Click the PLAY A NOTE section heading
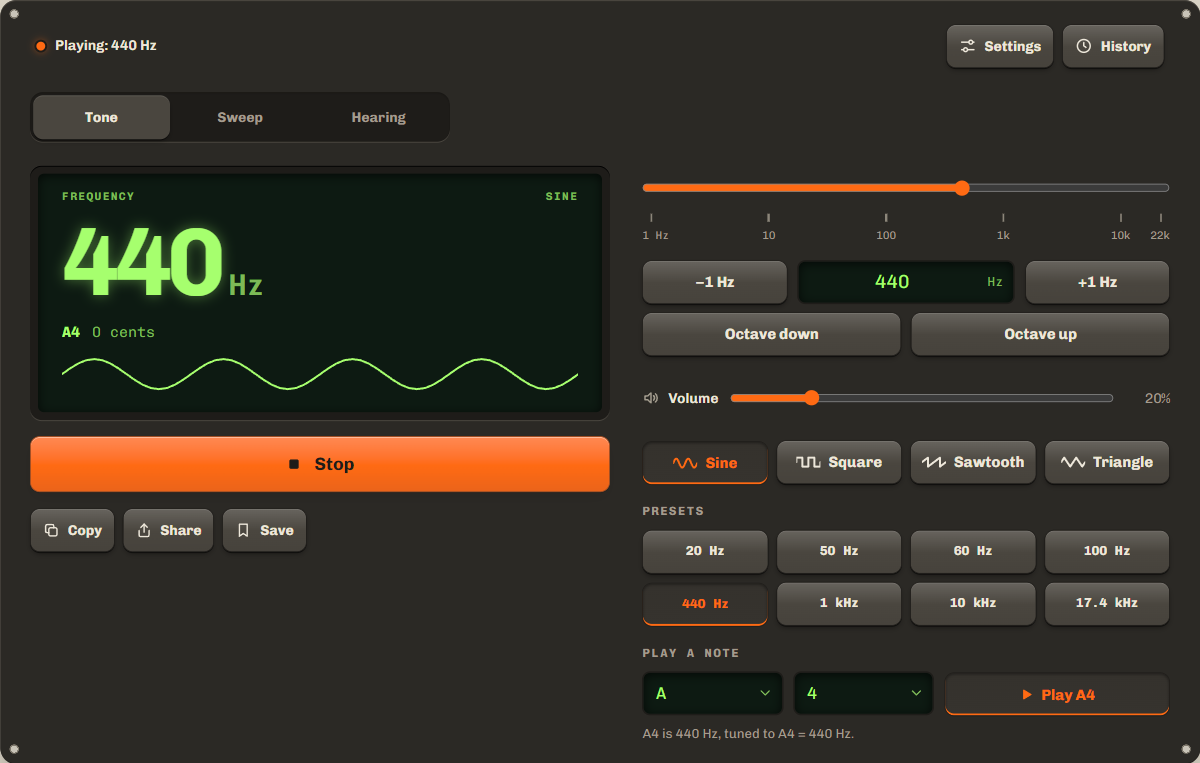The image size is (1200, 763). click(x=691, y=653)
